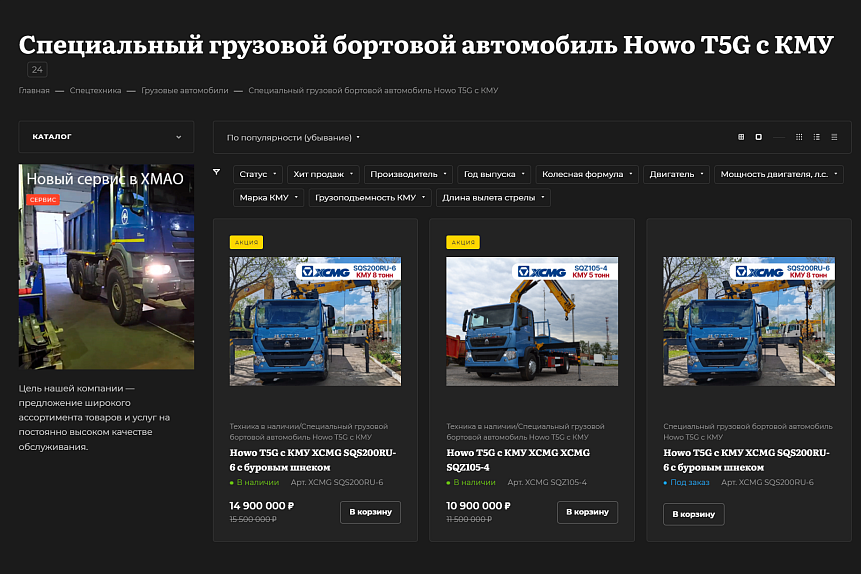
Task: Click the red Сервис badge on banner
Action: click(43, 200)
